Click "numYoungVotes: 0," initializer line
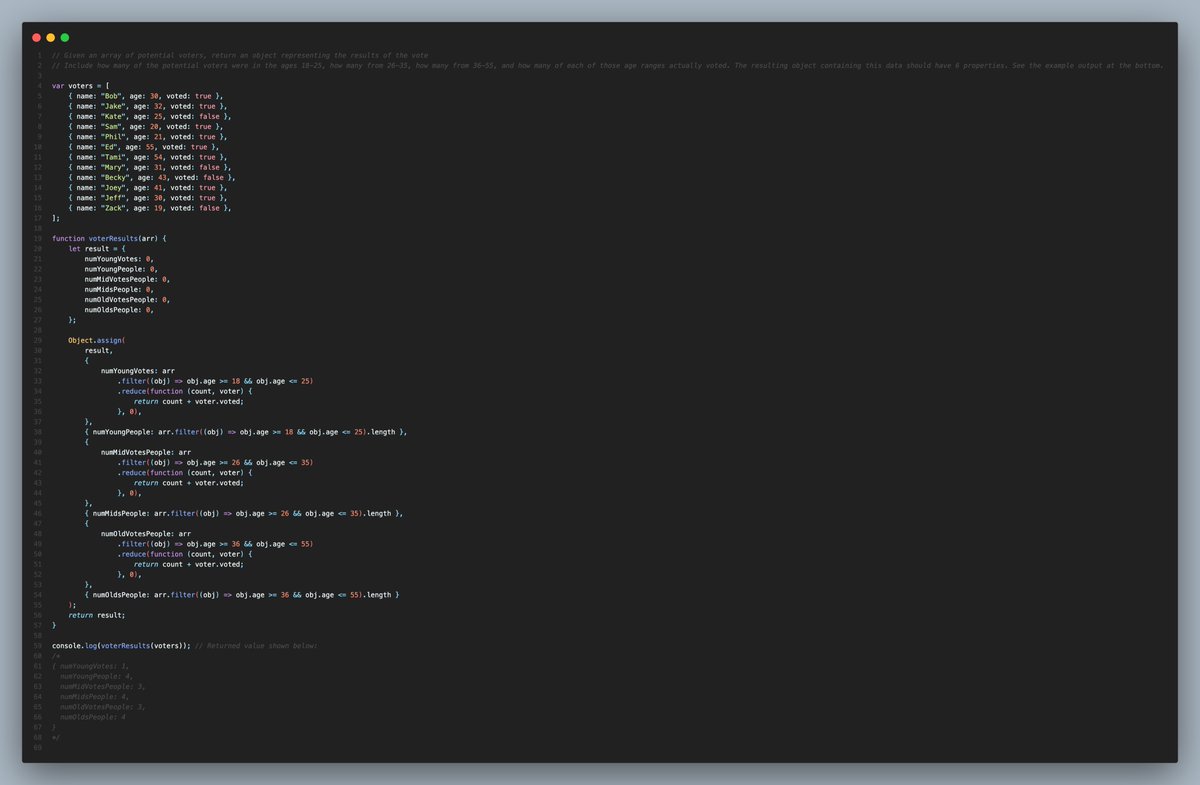The image size is (1200, 785). pos(119,258)
